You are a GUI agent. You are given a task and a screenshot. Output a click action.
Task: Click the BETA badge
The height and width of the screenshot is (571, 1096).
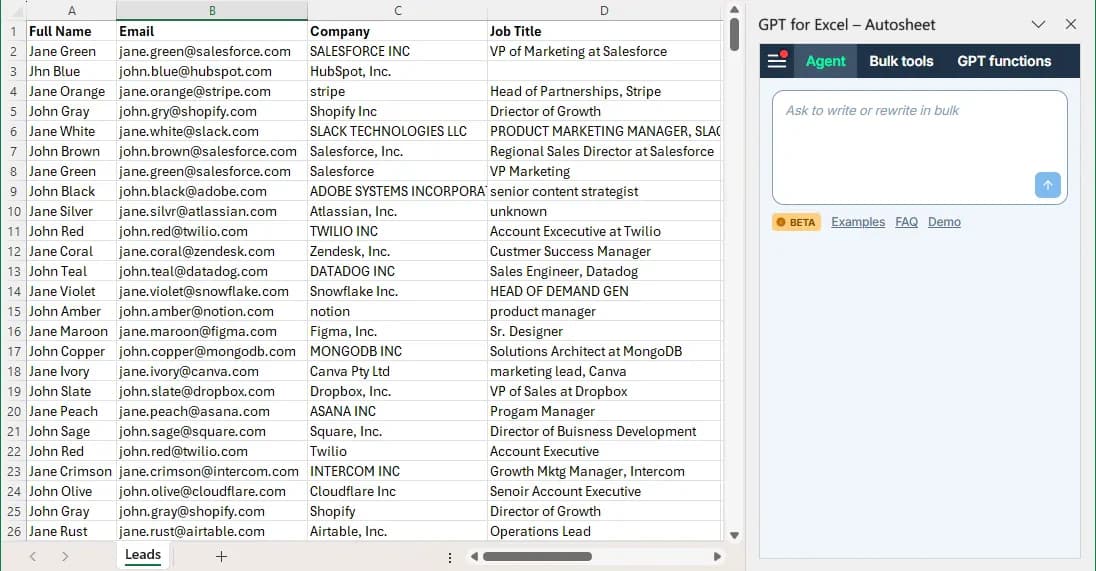tap(796, 222)
